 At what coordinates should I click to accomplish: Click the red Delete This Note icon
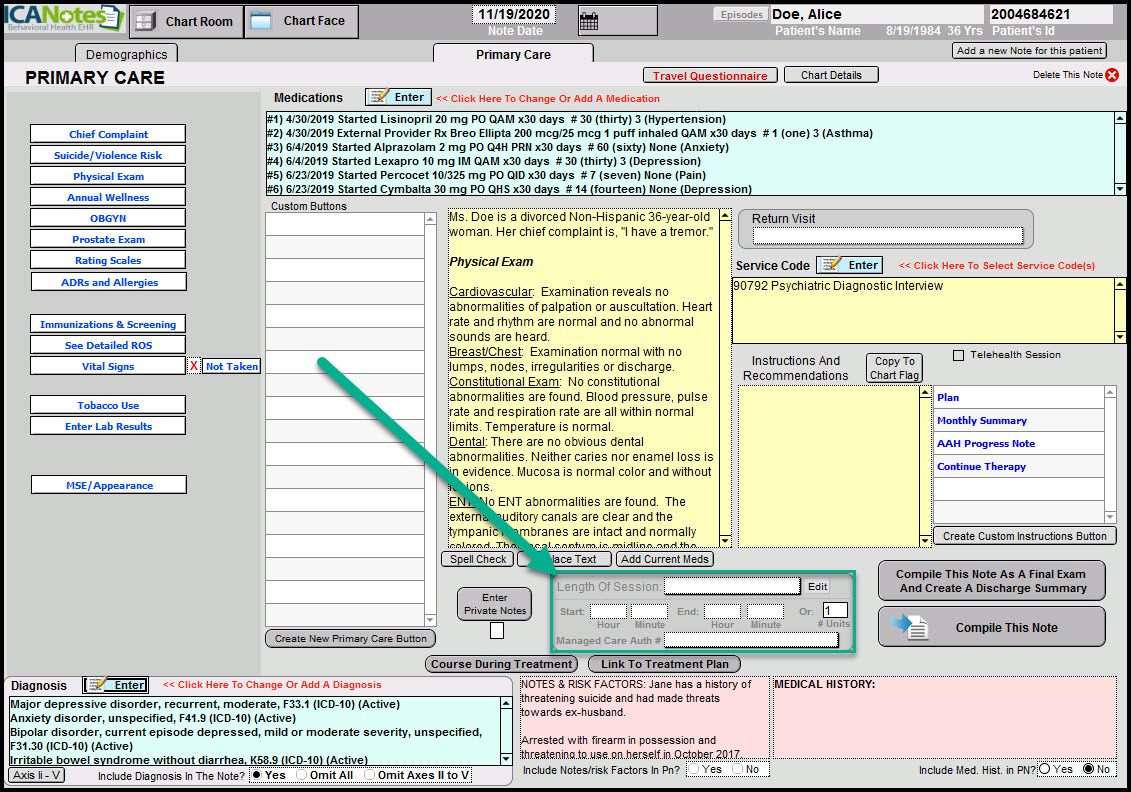(1112, 75)
